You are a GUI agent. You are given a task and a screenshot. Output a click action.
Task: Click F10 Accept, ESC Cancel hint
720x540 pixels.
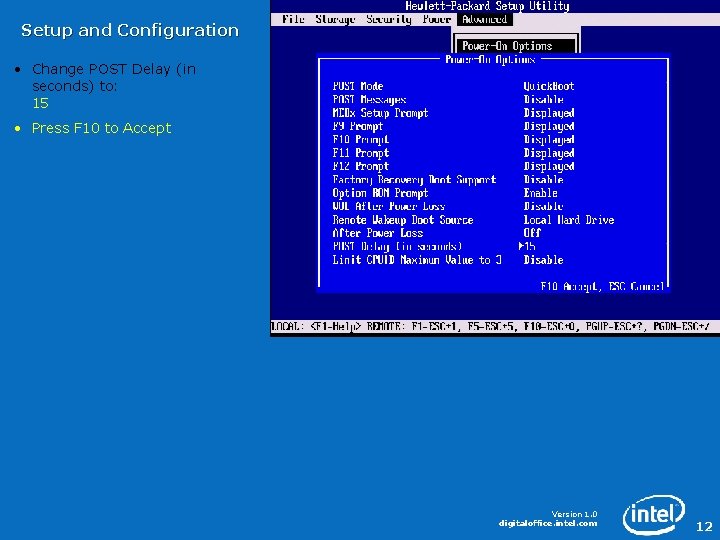[x=602, y=287]
